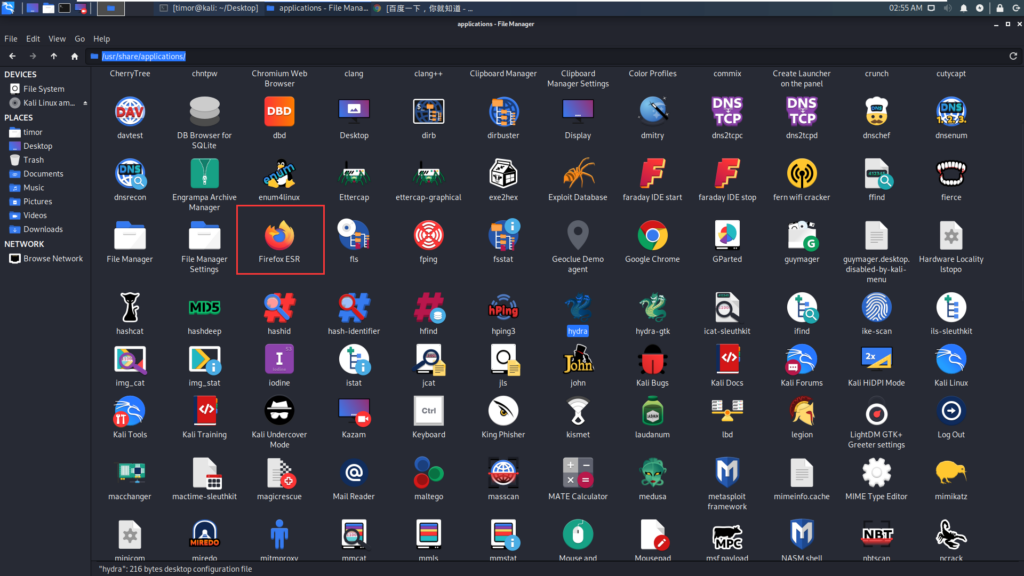Select the legion helmet icon

(801, 411)
